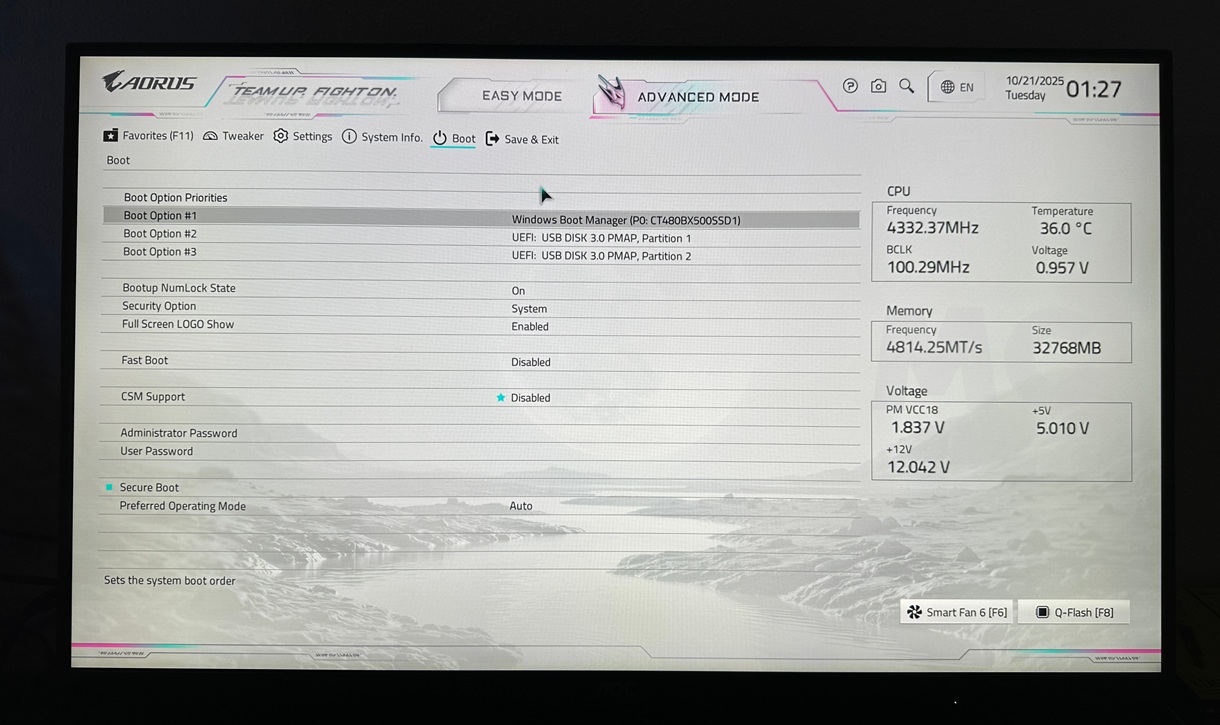Toggle Bootup NumLock State value On

pos(518,291)
